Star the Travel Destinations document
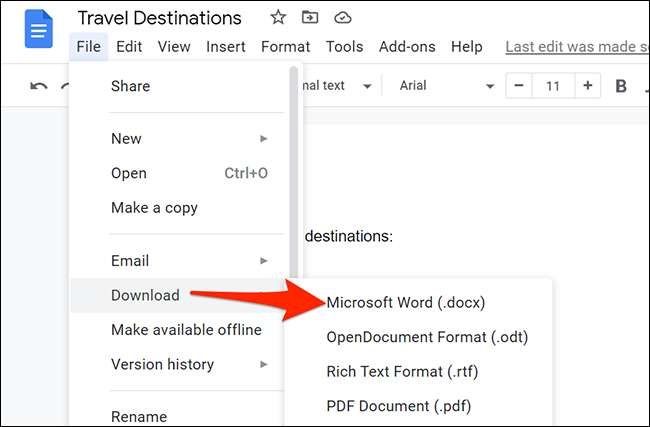This screenshot has height=427, width=650. (278, 18)
